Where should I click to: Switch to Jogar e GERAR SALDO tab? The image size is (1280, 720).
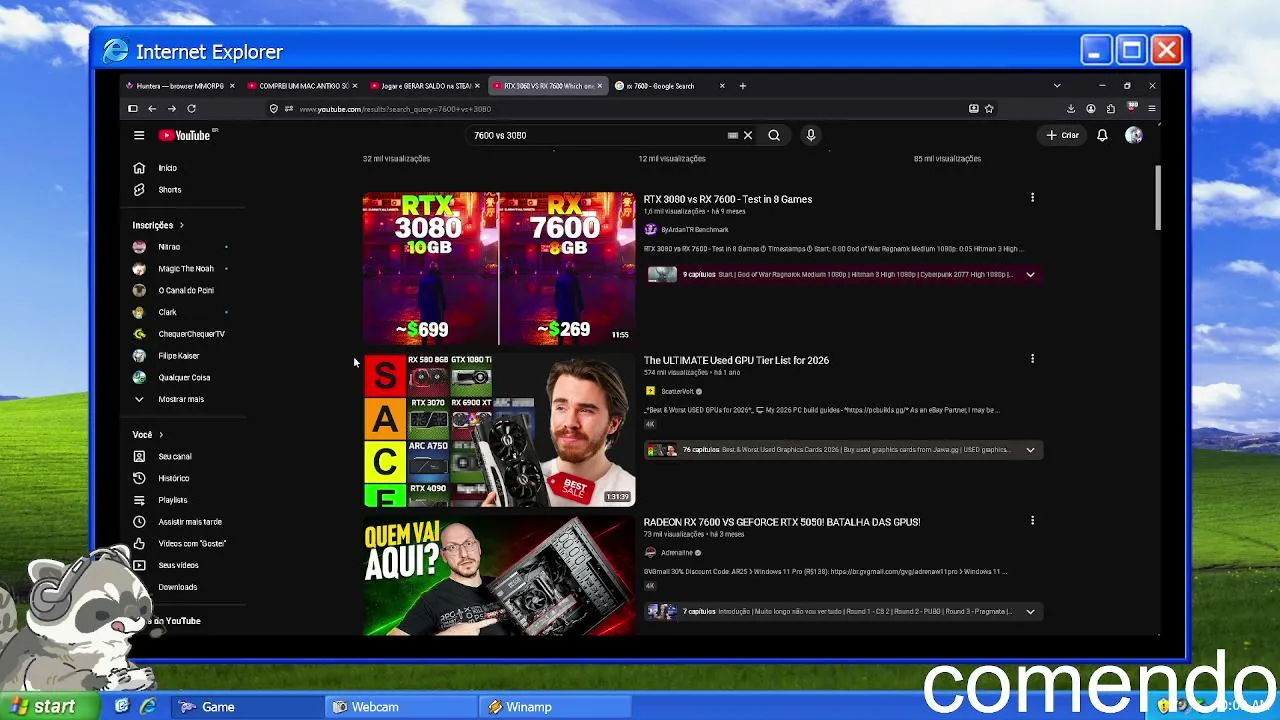(424, 86)
